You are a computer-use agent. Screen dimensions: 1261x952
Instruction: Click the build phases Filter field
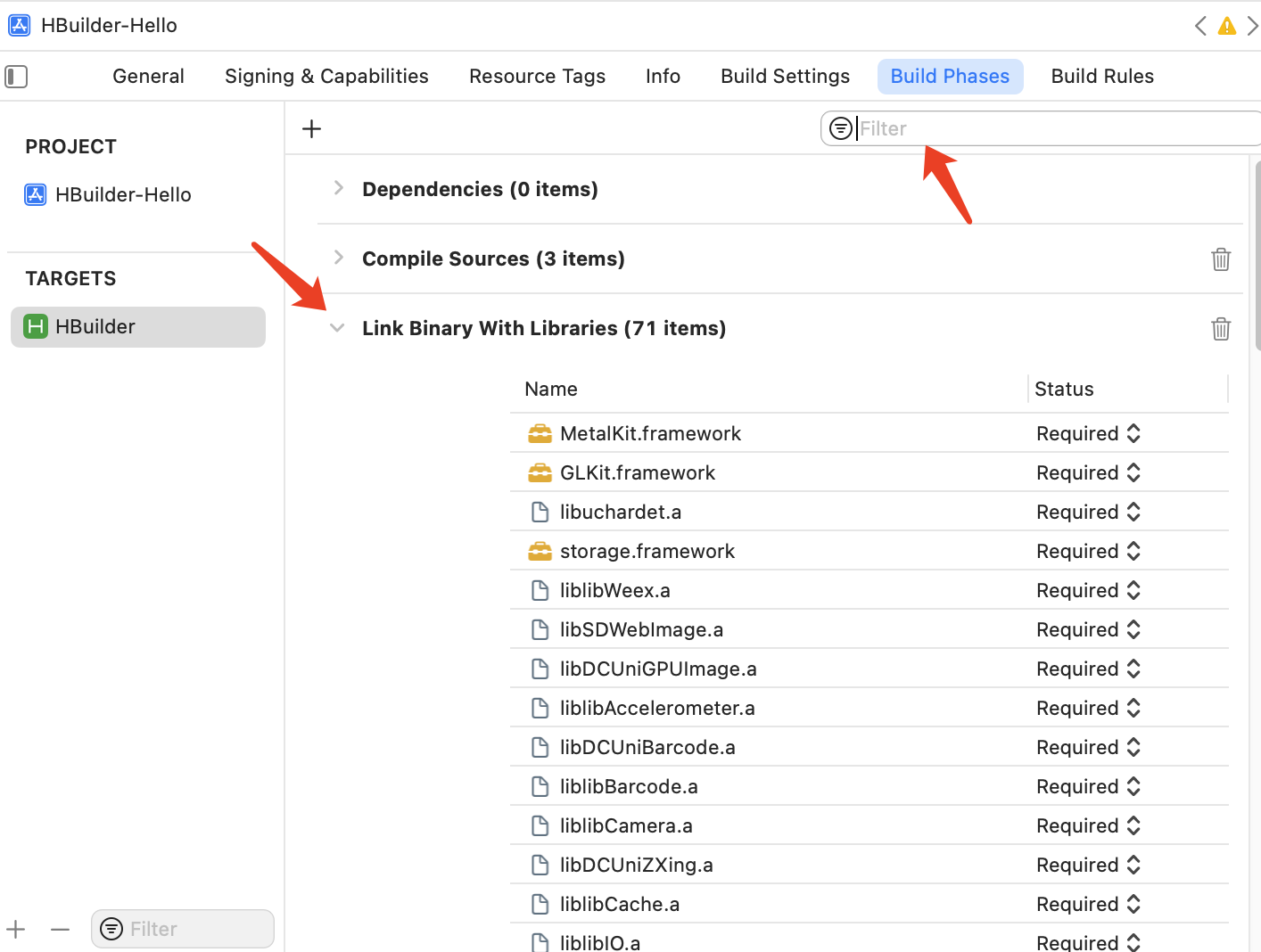(x=1042, y=128)
